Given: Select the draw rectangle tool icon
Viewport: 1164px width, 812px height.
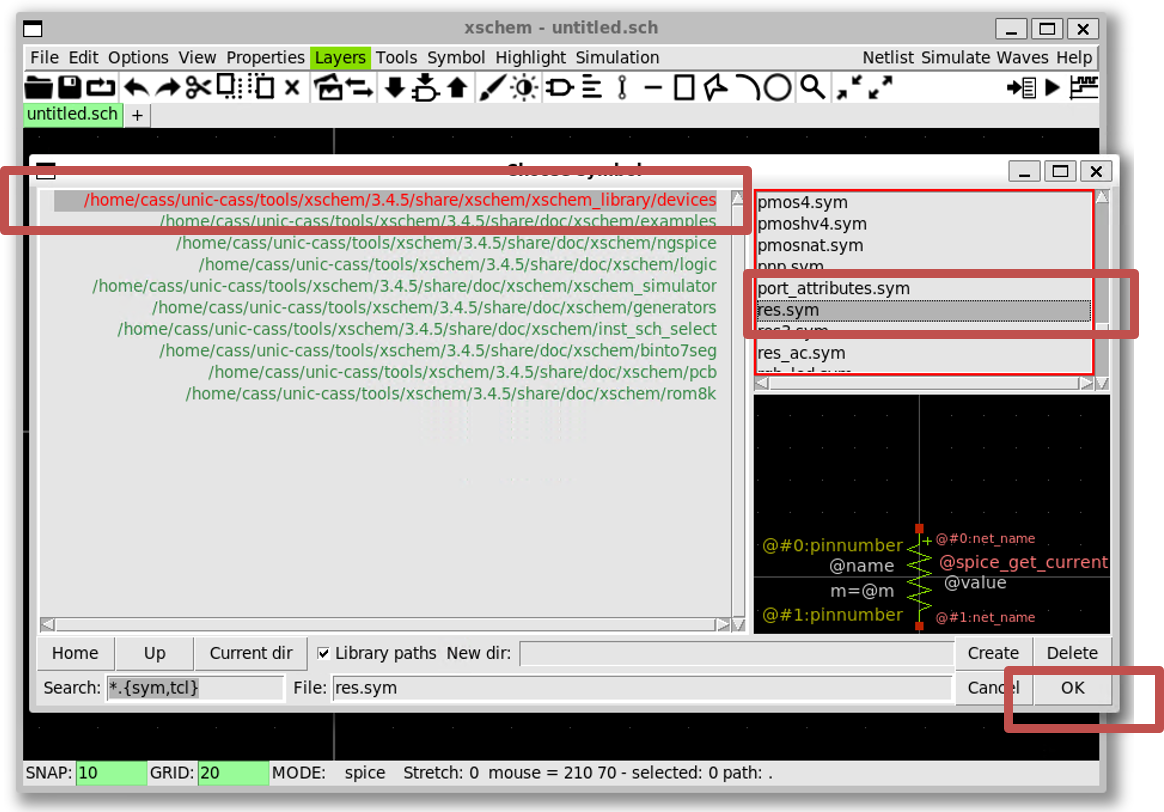Looking at the screenshot, I should point(684,88).
